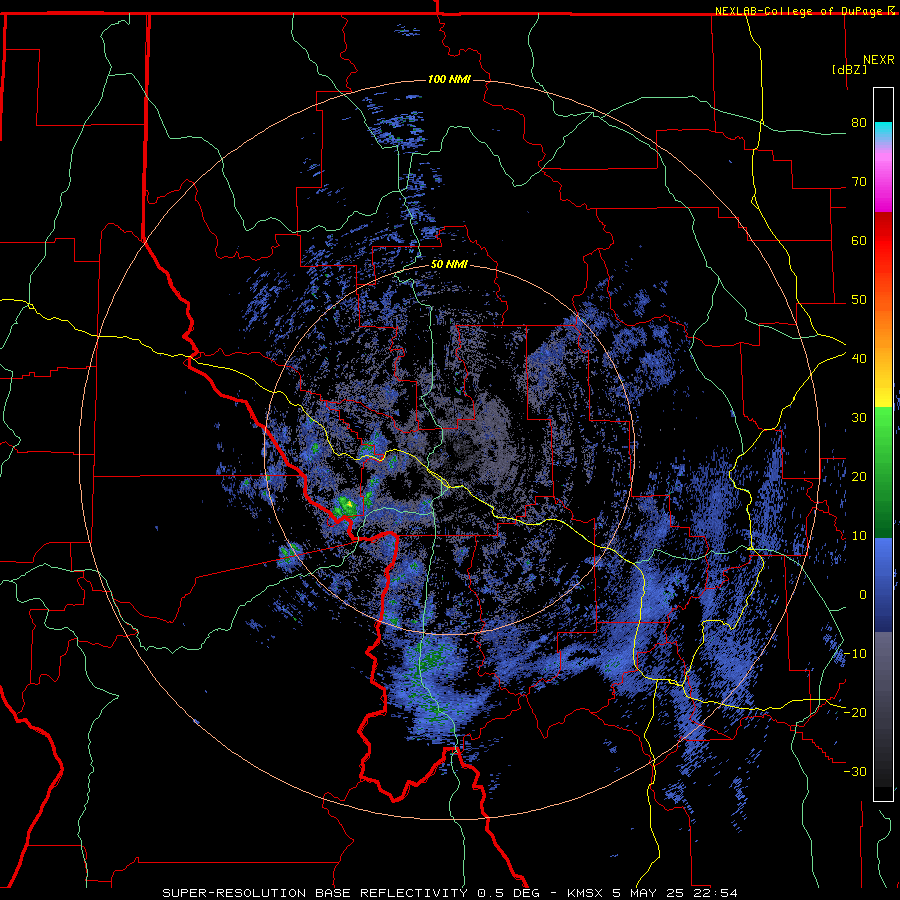Click the yellow-green strongest echo cell
Image resolution: width=900 pixels, height=900 pixels.
click(346, 505)
